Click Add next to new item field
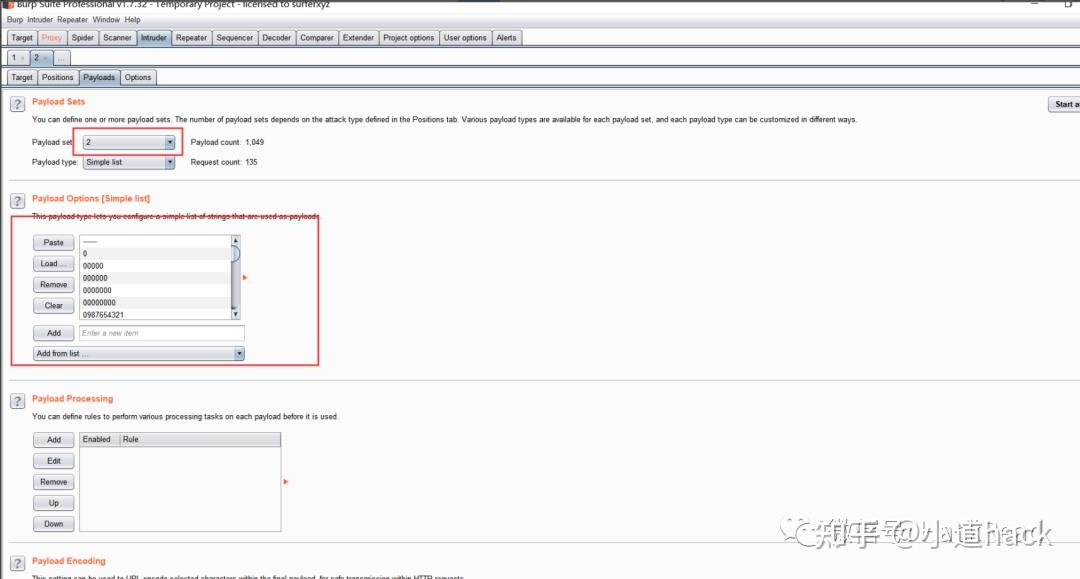1080x579 pixels. (x=54, y=333)
